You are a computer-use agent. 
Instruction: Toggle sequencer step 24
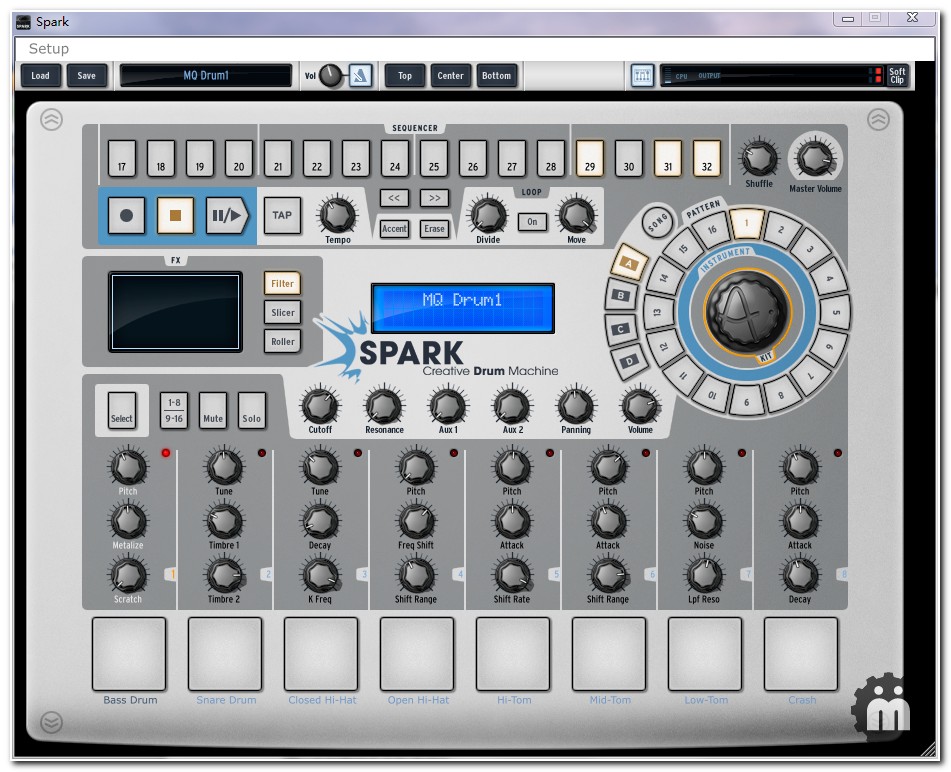[x=395, y=158]
